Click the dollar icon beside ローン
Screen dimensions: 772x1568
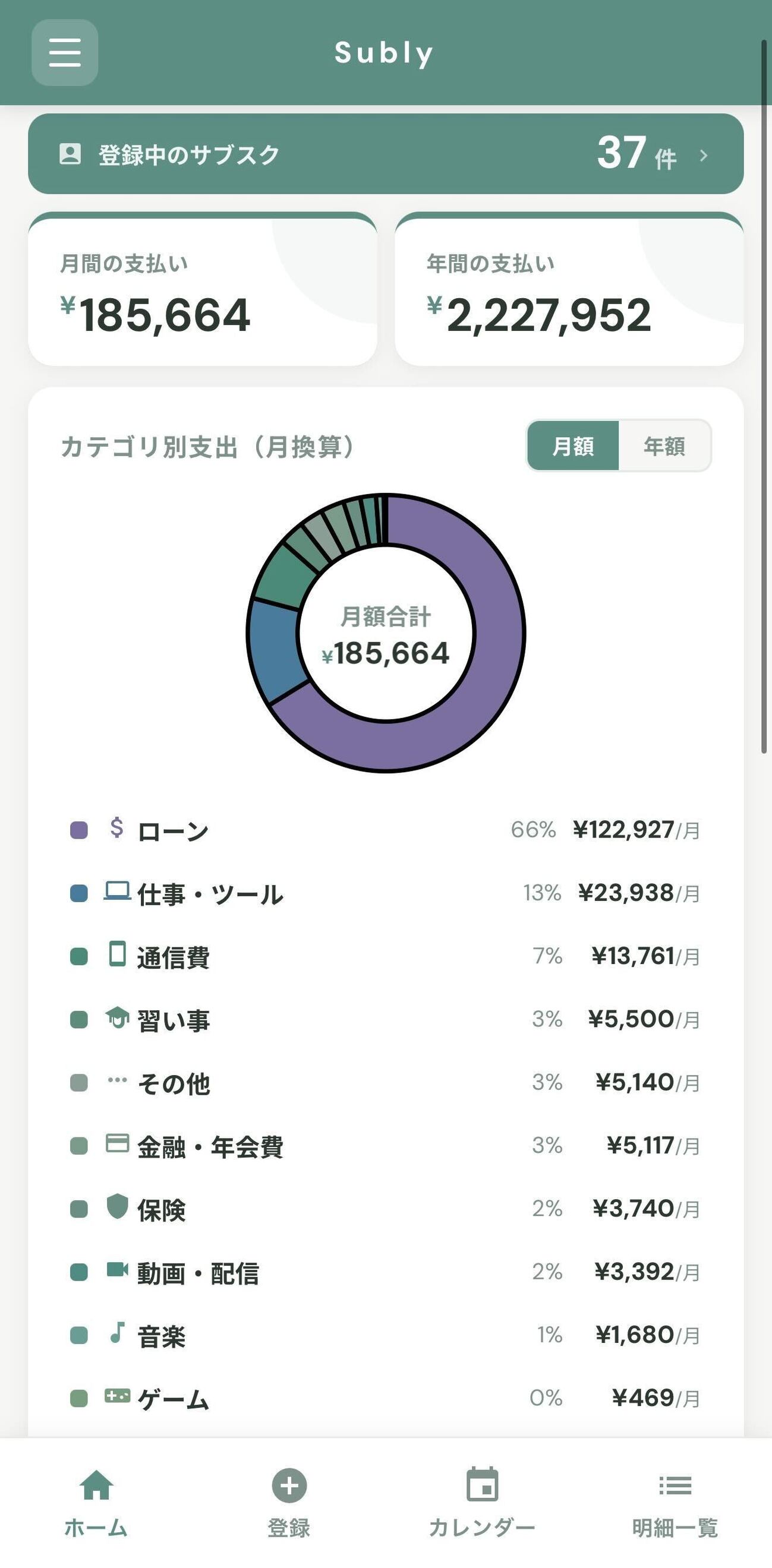(x=116, y=828)
